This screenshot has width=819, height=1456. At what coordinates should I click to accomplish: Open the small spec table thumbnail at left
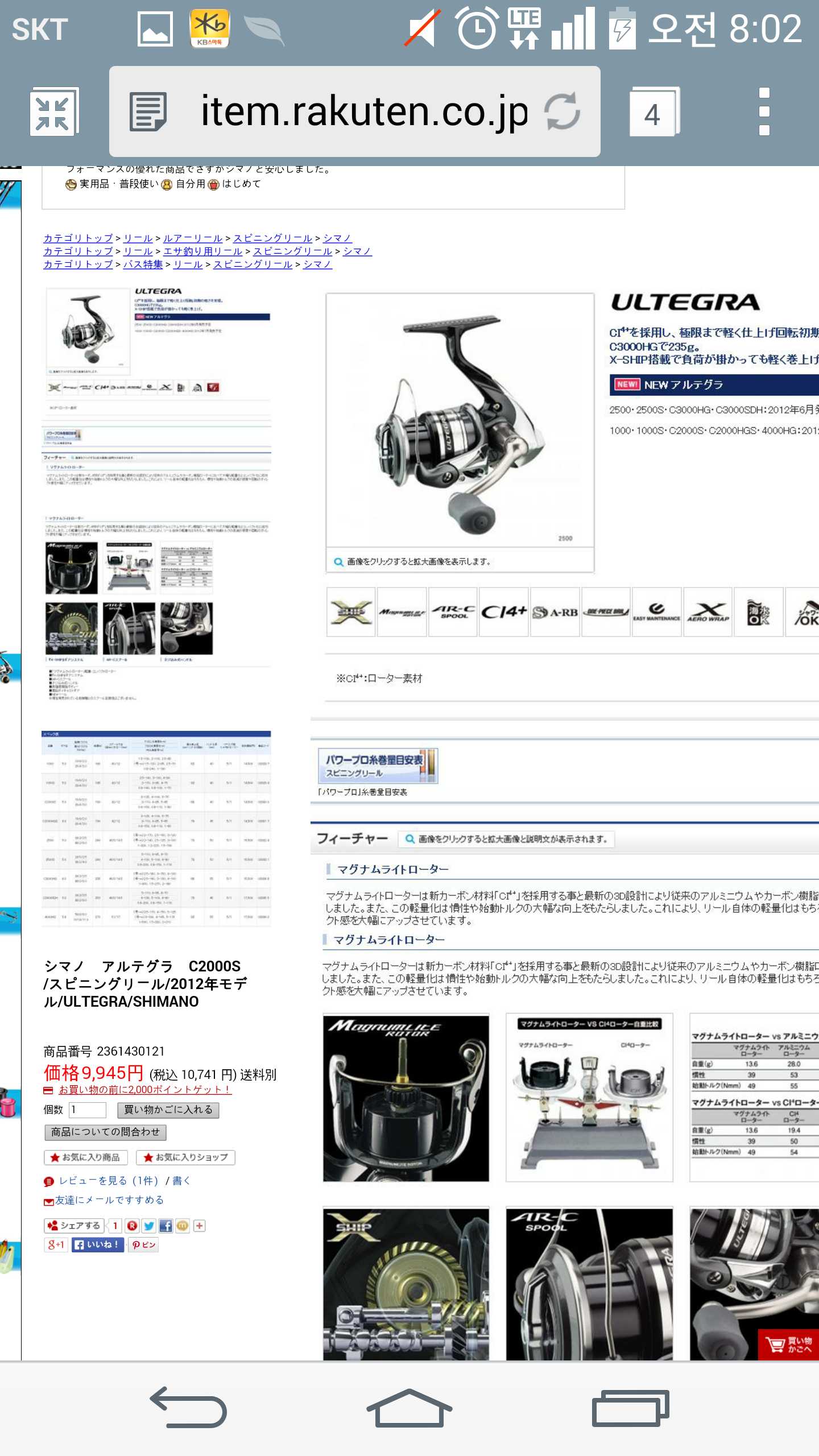(156, 828)
